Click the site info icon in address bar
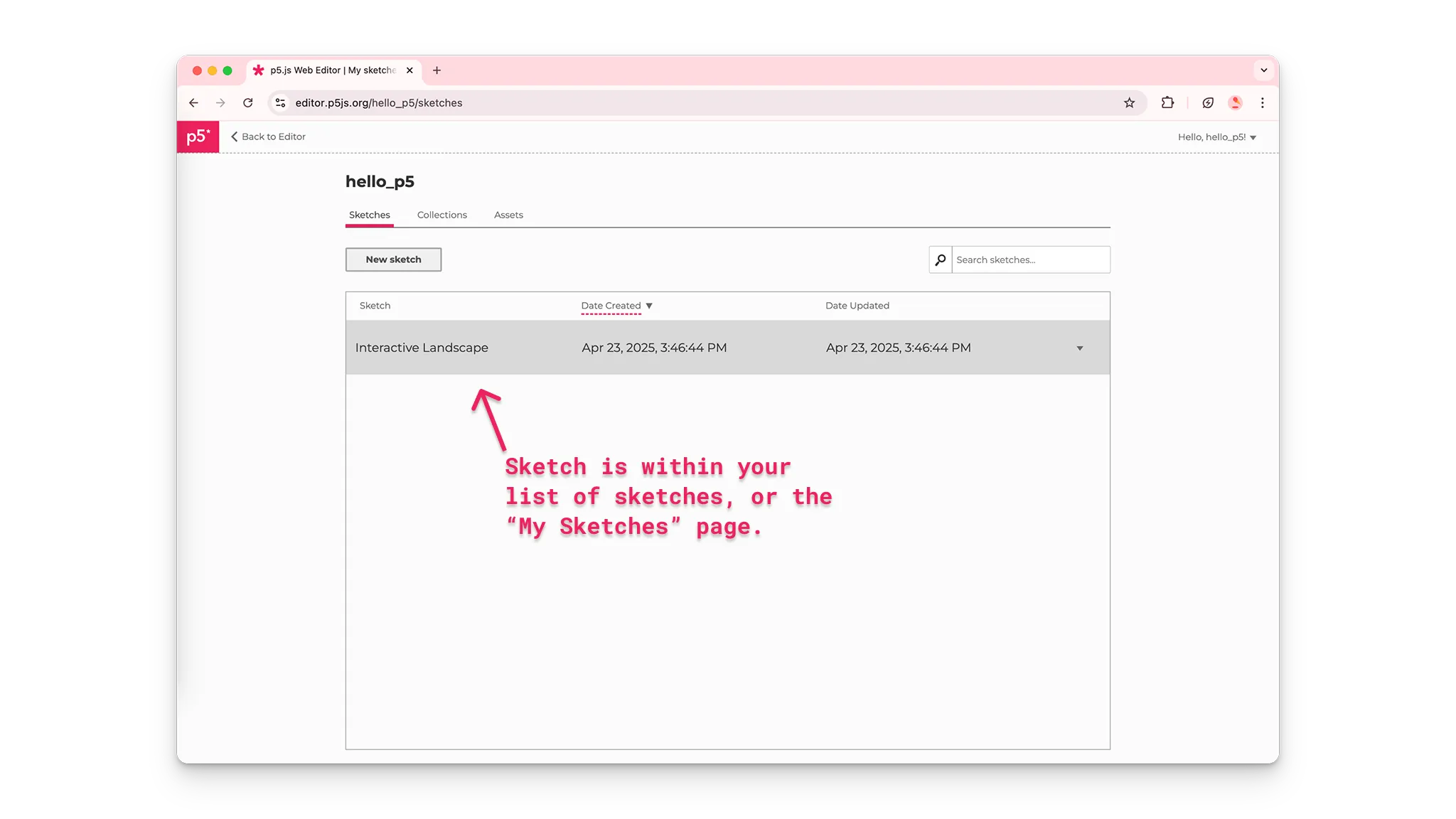This screenshot has width=1456, height=819. (x=279, y=102)
